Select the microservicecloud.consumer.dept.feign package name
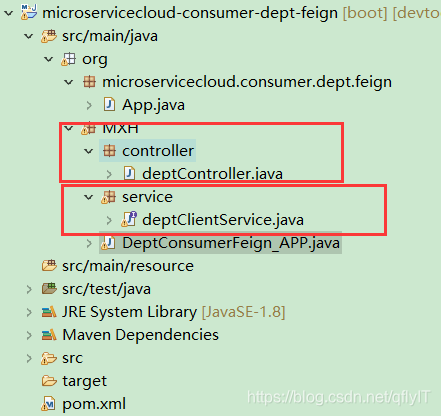 247,82
